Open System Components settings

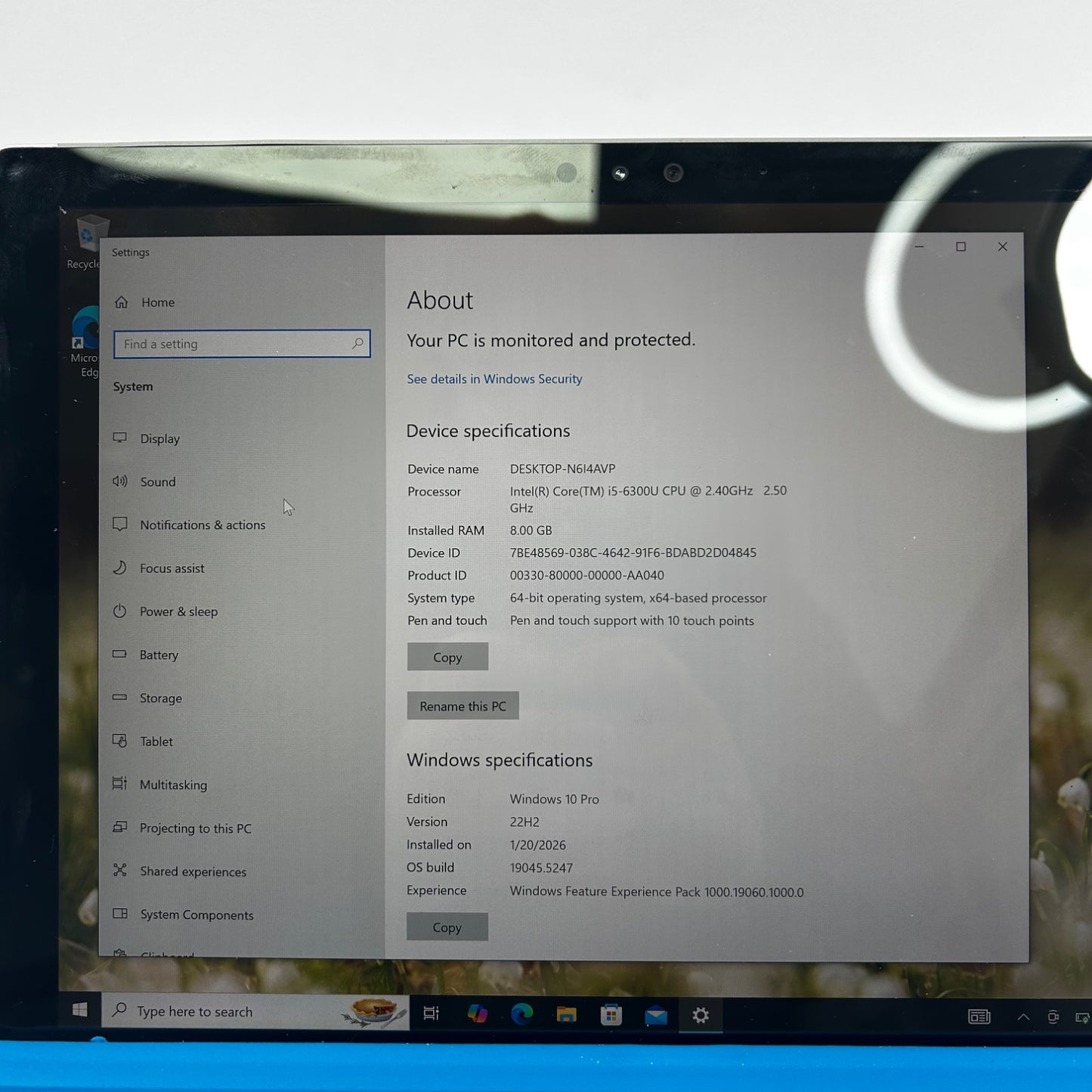(x=196, y=914)
